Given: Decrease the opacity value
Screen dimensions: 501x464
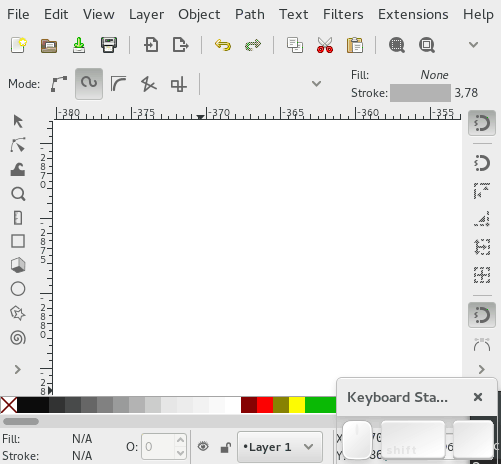Looking at the screenshot, I should pyautogui.click(x=180, y=453).
